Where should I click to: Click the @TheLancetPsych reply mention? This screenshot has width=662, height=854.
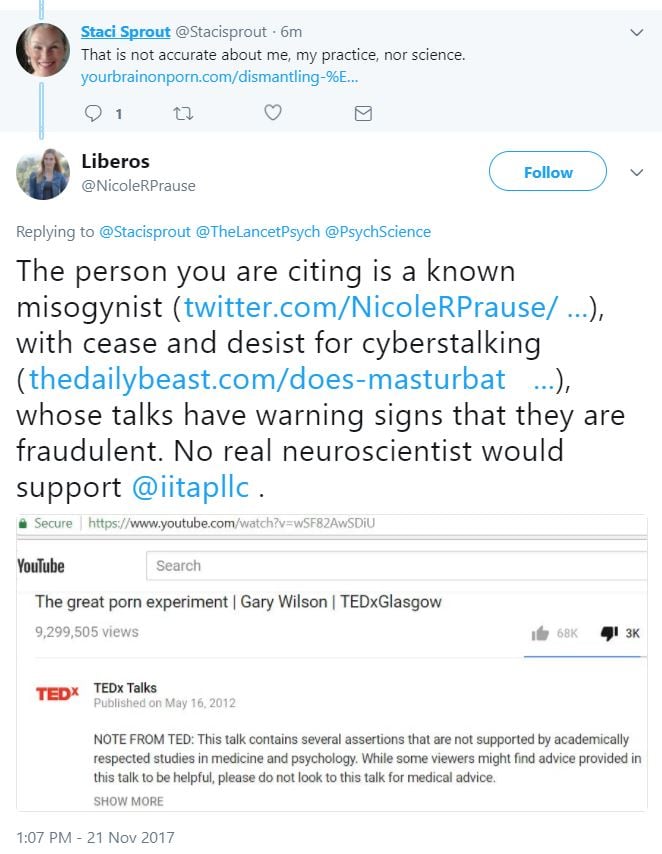tap(258, 232)
